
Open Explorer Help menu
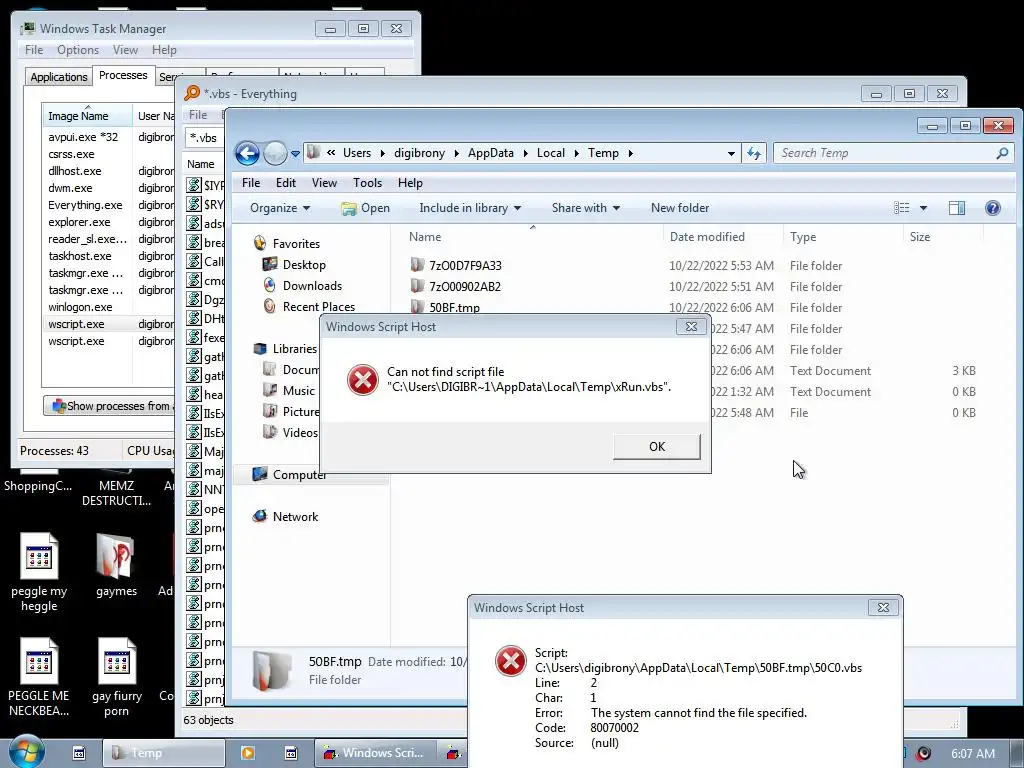[x=410, y=183]
